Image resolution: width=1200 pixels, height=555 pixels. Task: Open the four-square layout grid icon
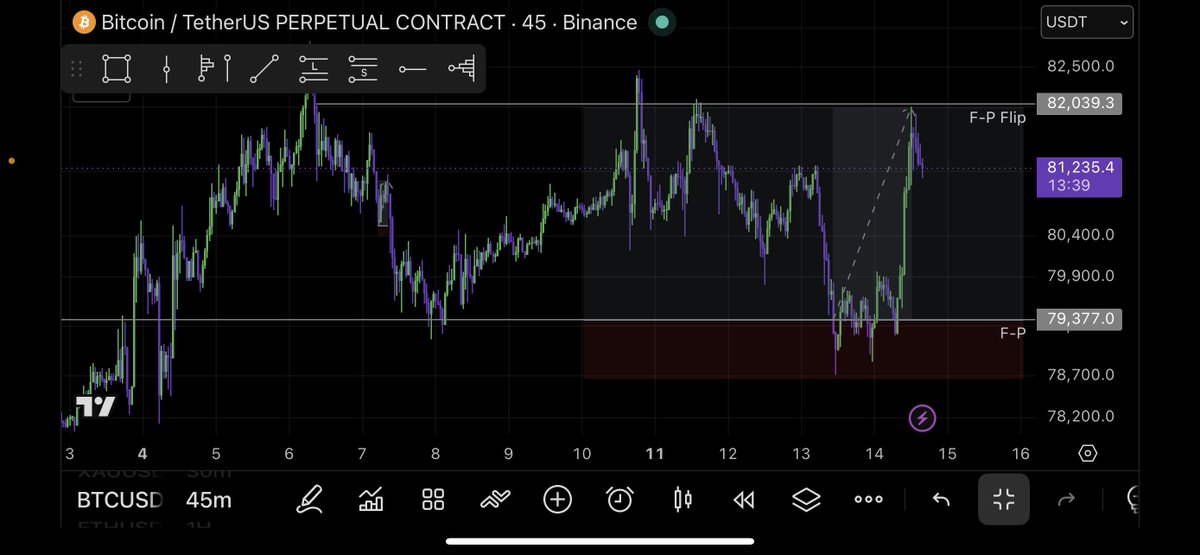coord(433,499)
